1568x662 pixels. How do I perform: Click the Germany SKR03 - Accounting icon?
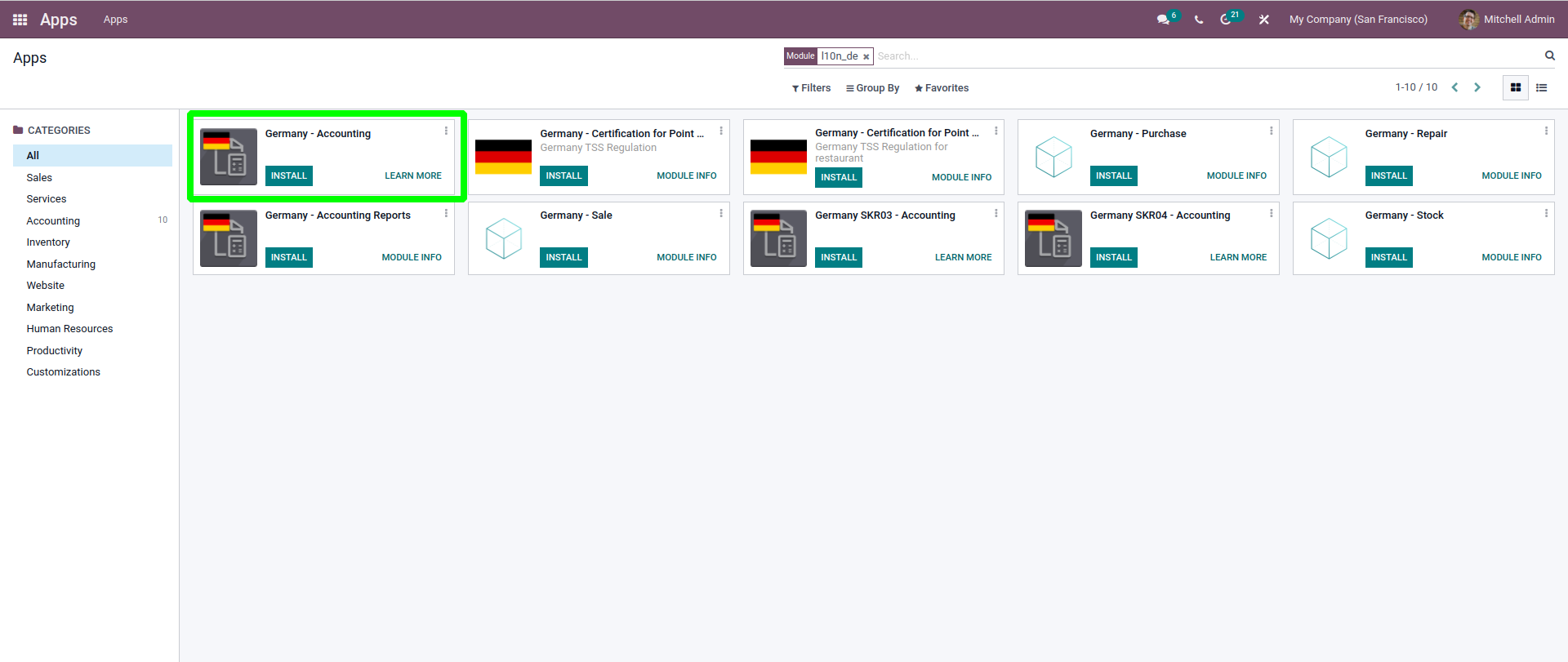pyautogui.click(x=778, y=238)
